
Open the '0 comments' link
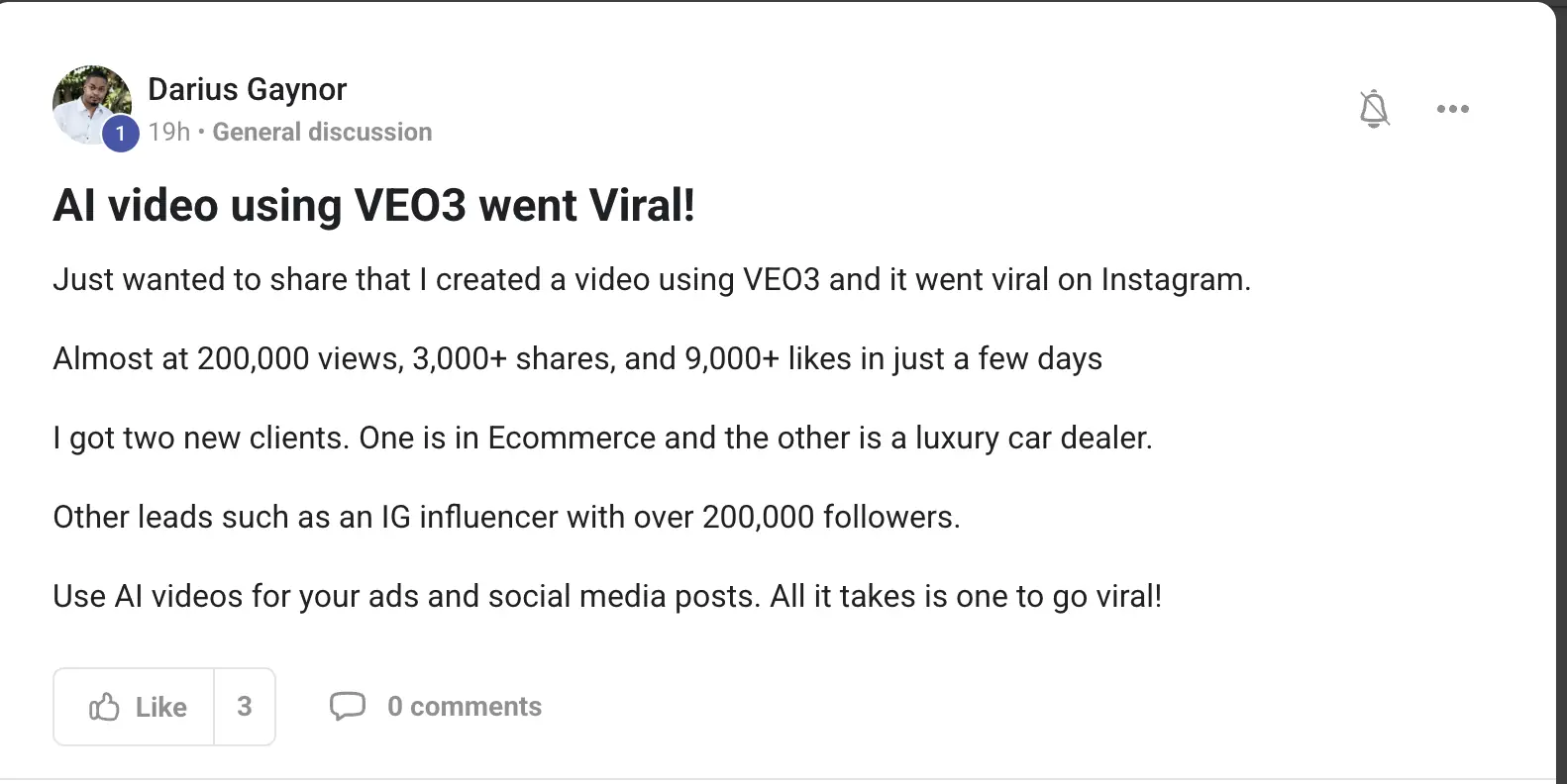(x=465, y=707)
